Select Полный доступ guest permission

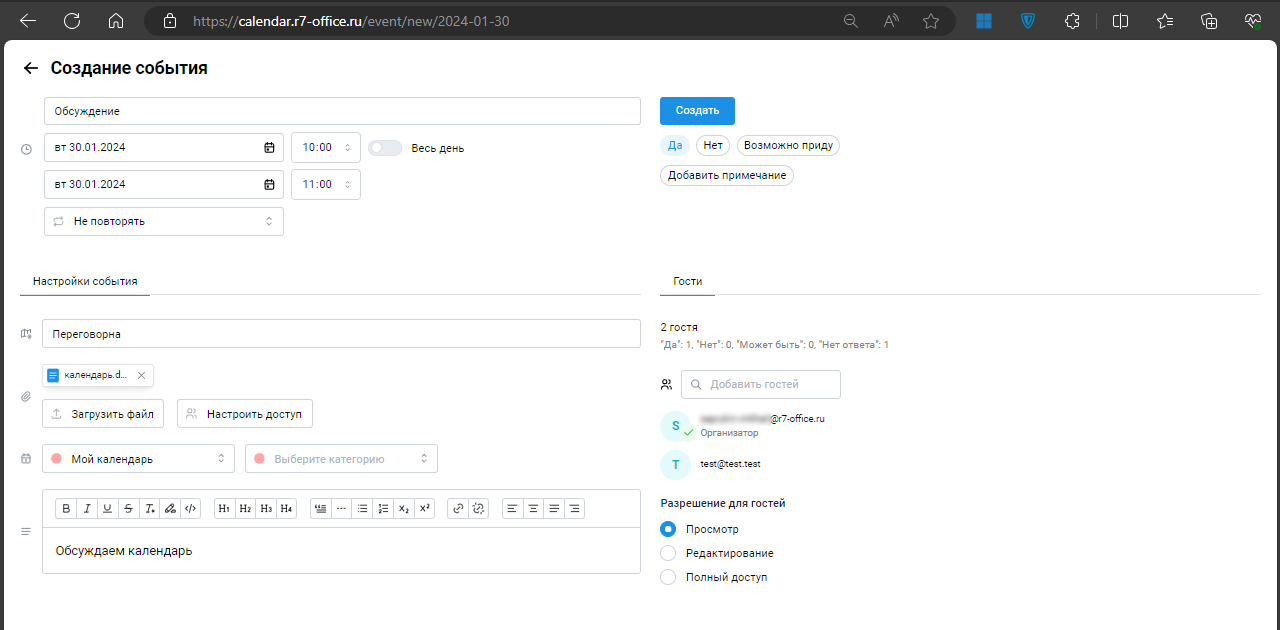point(668,577)
